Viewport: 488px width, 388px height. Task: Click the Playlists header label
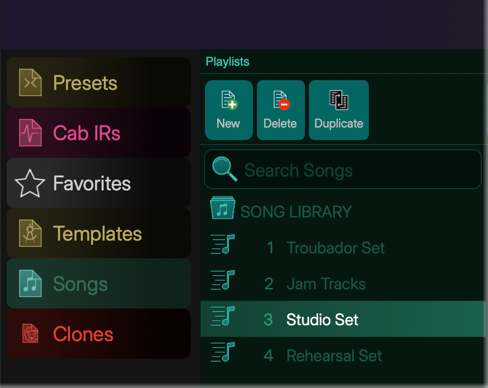[x=227, y=62]
